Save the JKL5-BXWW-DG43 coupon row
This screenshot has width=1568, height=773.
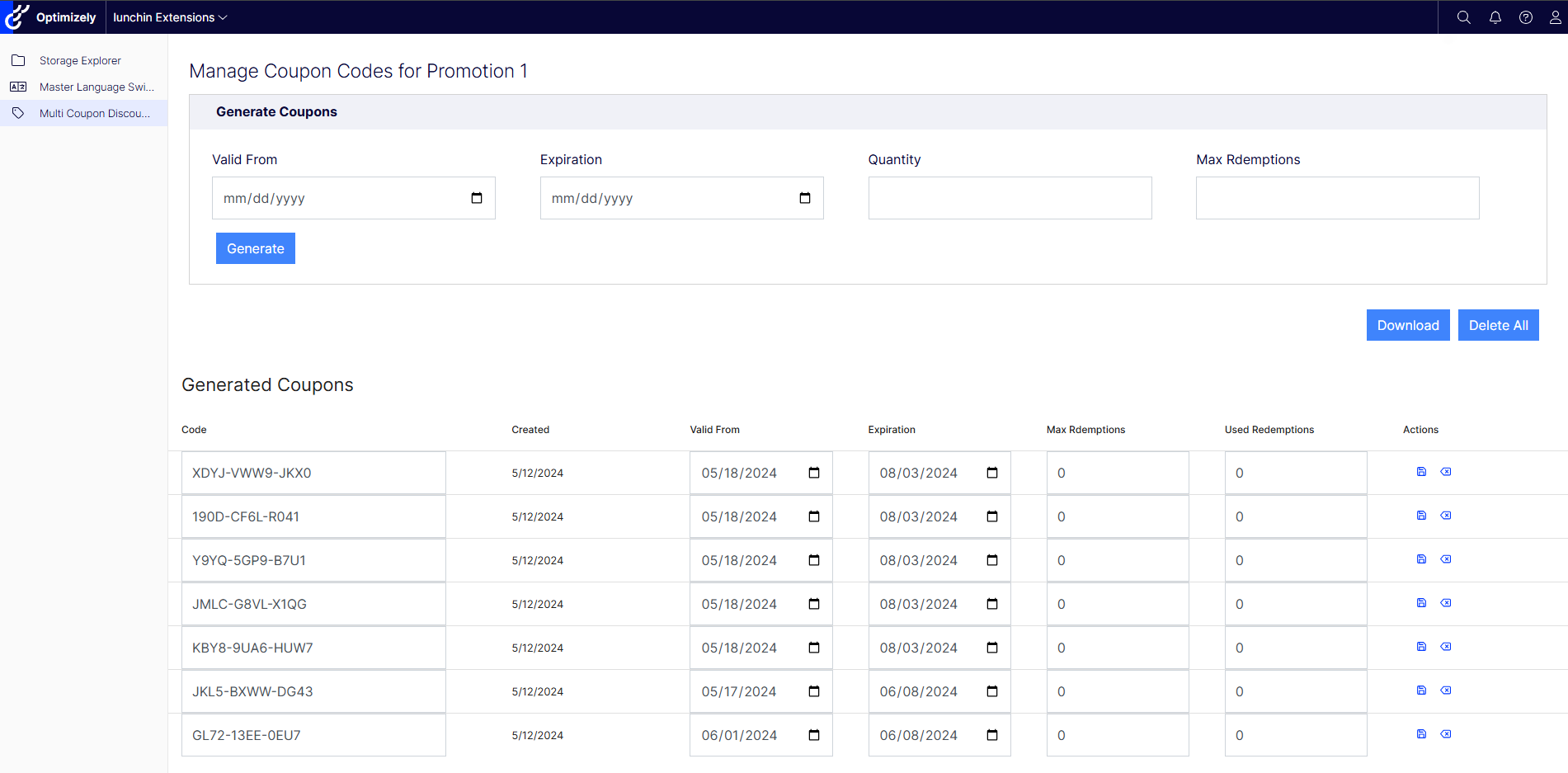point(1421,691)
